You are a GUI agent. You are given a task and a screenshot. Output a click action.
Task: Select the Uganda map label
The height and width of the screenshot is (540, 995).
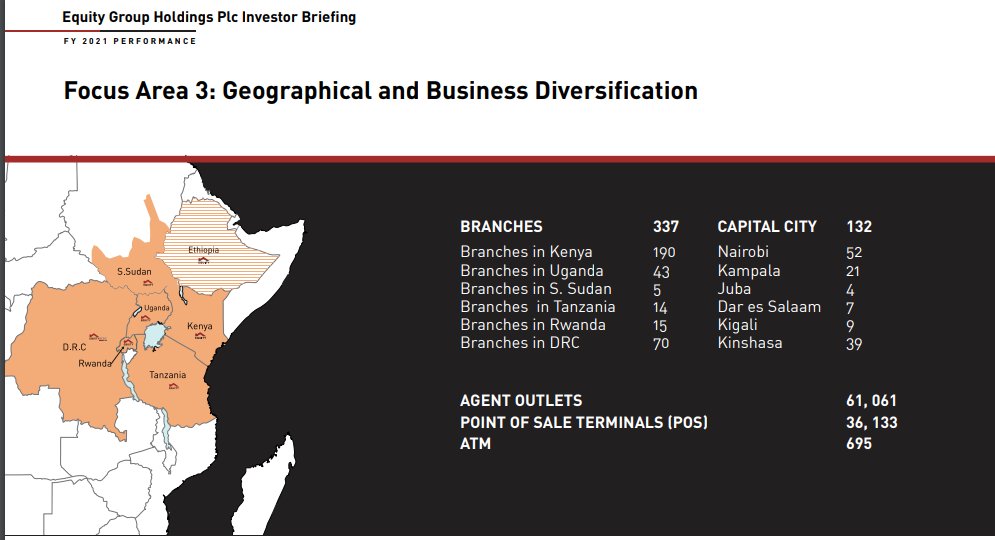(157, 308)
